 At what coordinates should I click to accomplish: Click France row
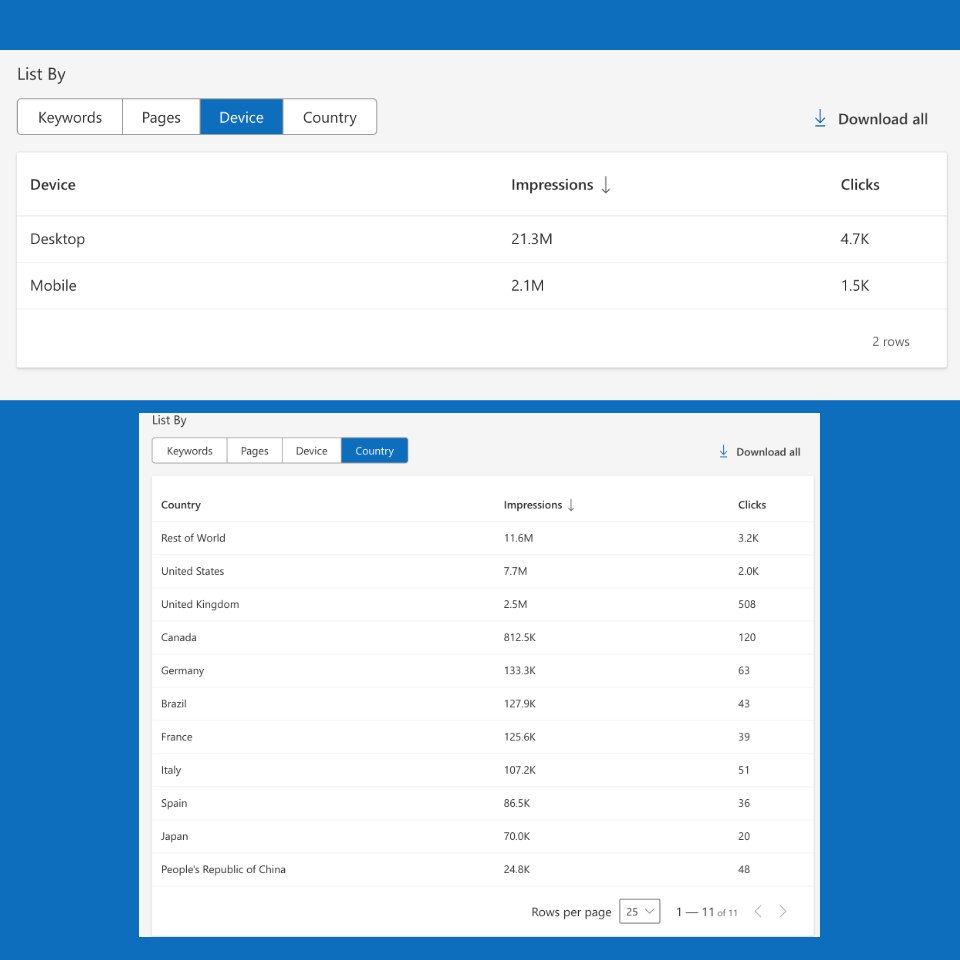482,737
